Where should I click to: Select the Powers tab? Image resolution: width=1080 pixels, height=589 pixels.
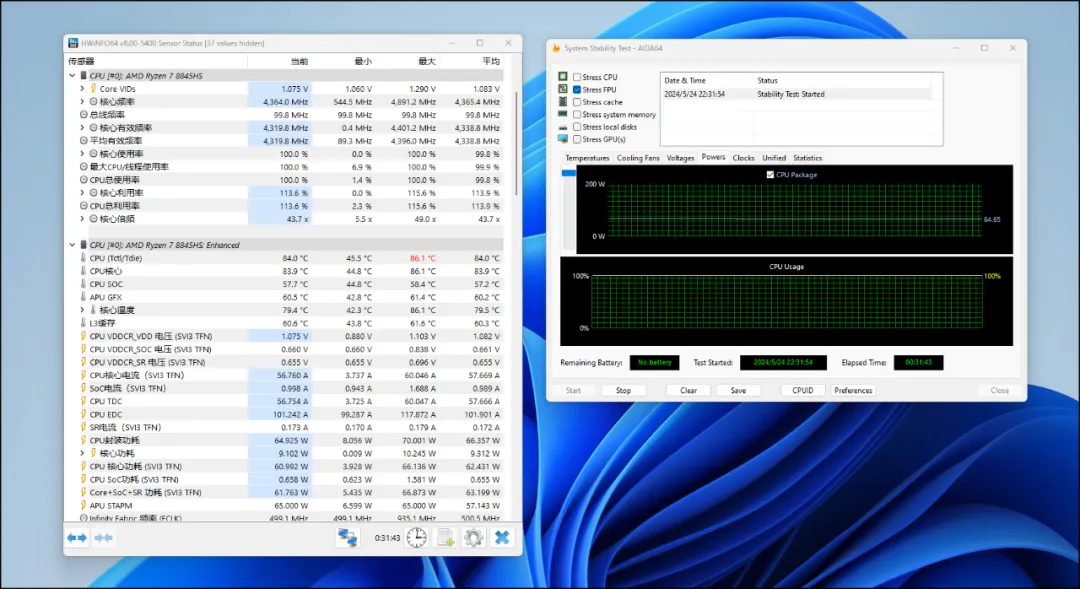[x=713, y=157]
